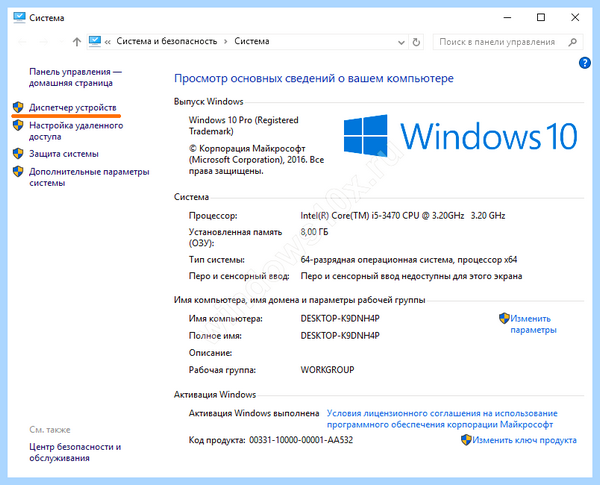Click the processor value Intel Core i5-3470
The image size is (600, 485).
403,216
